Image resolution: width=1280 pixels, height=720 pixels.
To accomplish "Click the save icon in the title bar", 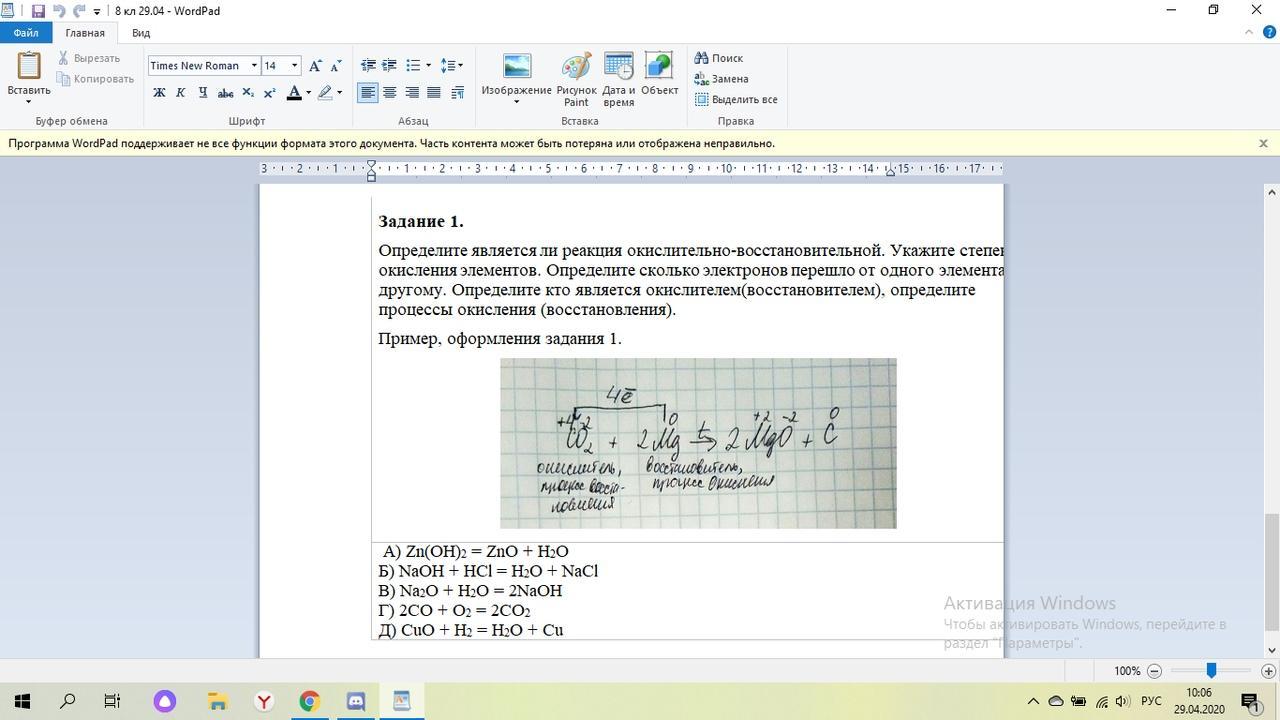I will click(x=38, y=11).
